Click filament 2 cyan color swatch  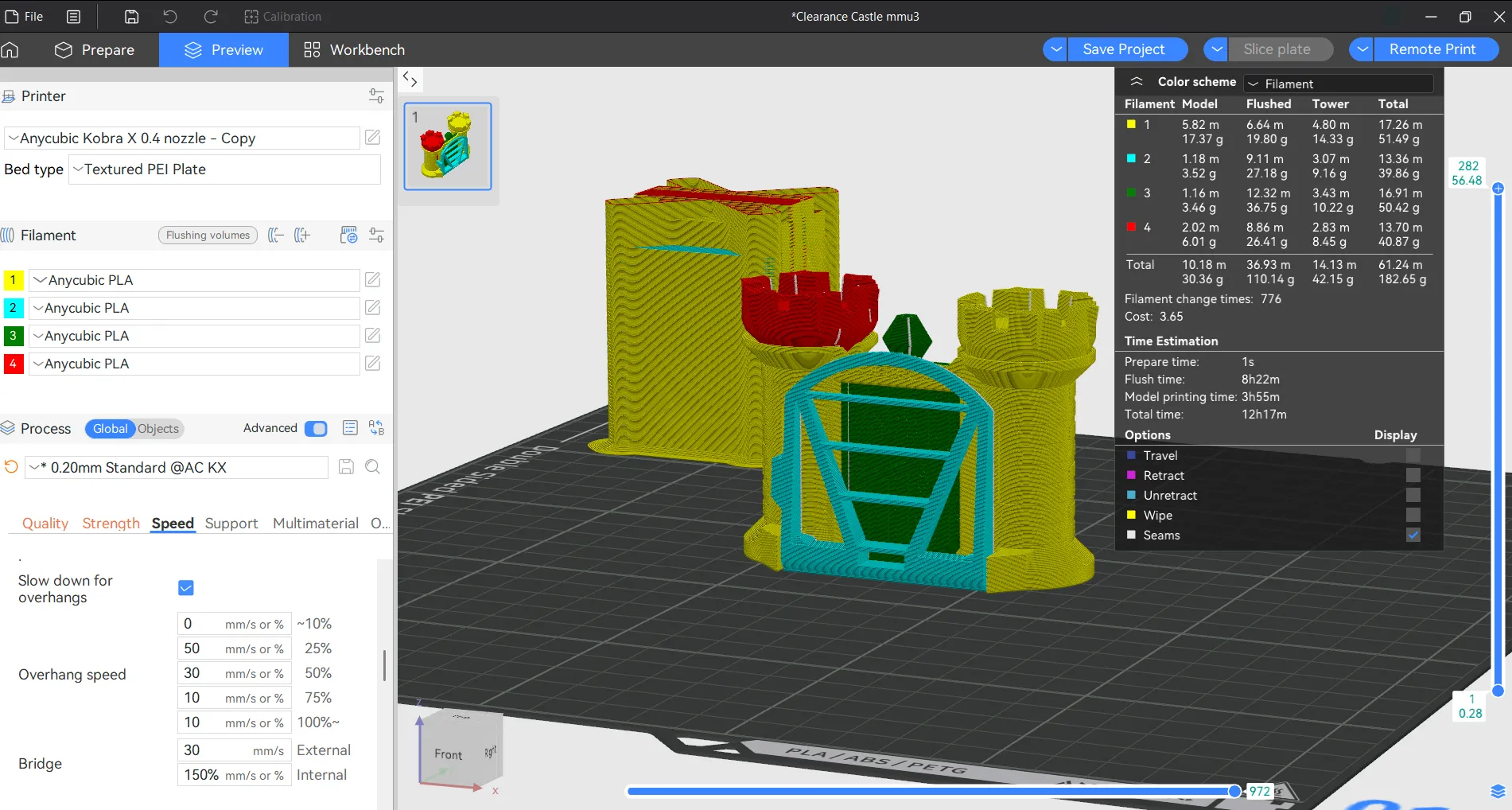point(13,308)
